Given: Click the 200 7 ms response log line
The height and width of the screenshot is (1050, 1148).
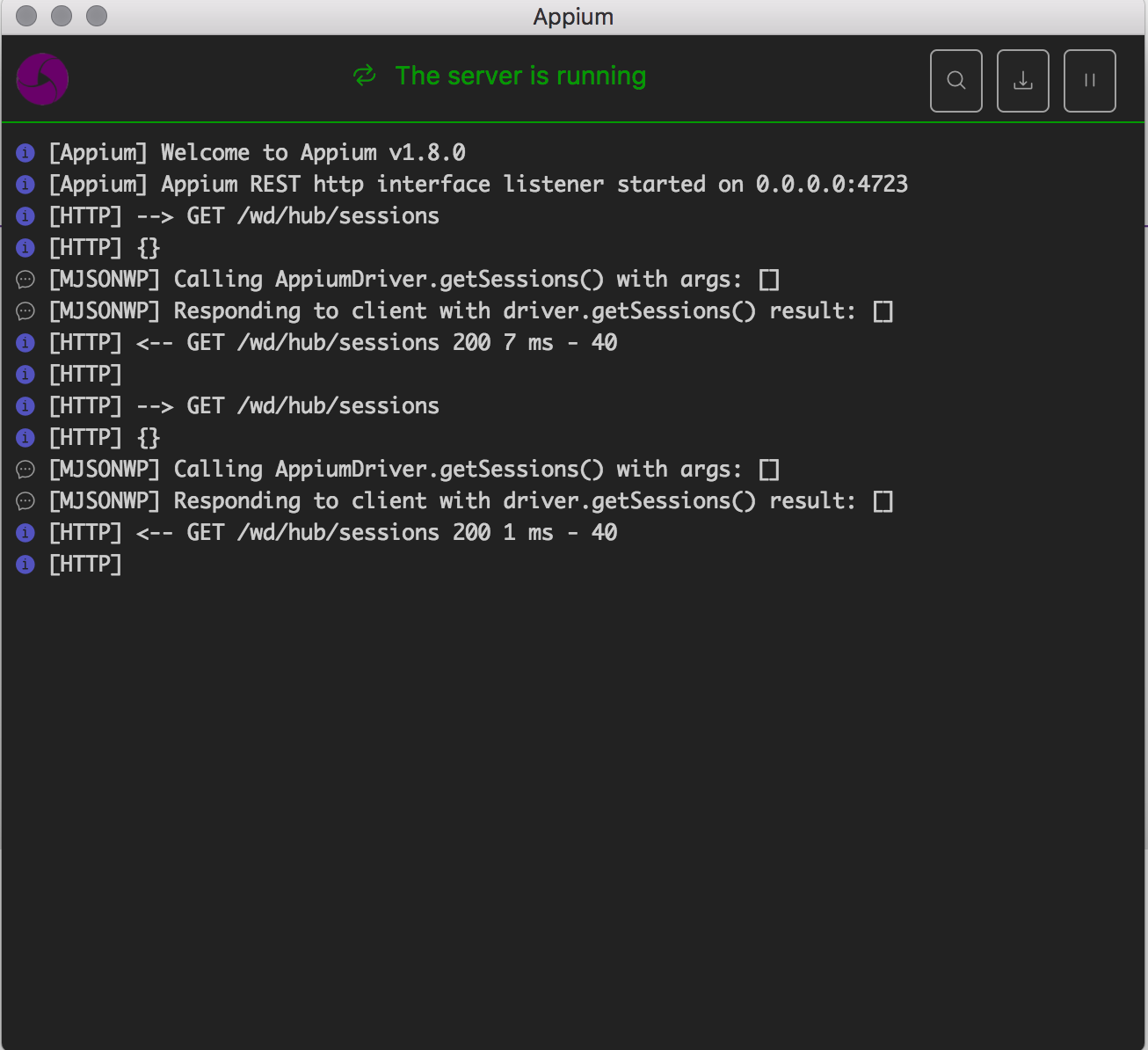Looking at the screenshot, I should pos(334,342).
